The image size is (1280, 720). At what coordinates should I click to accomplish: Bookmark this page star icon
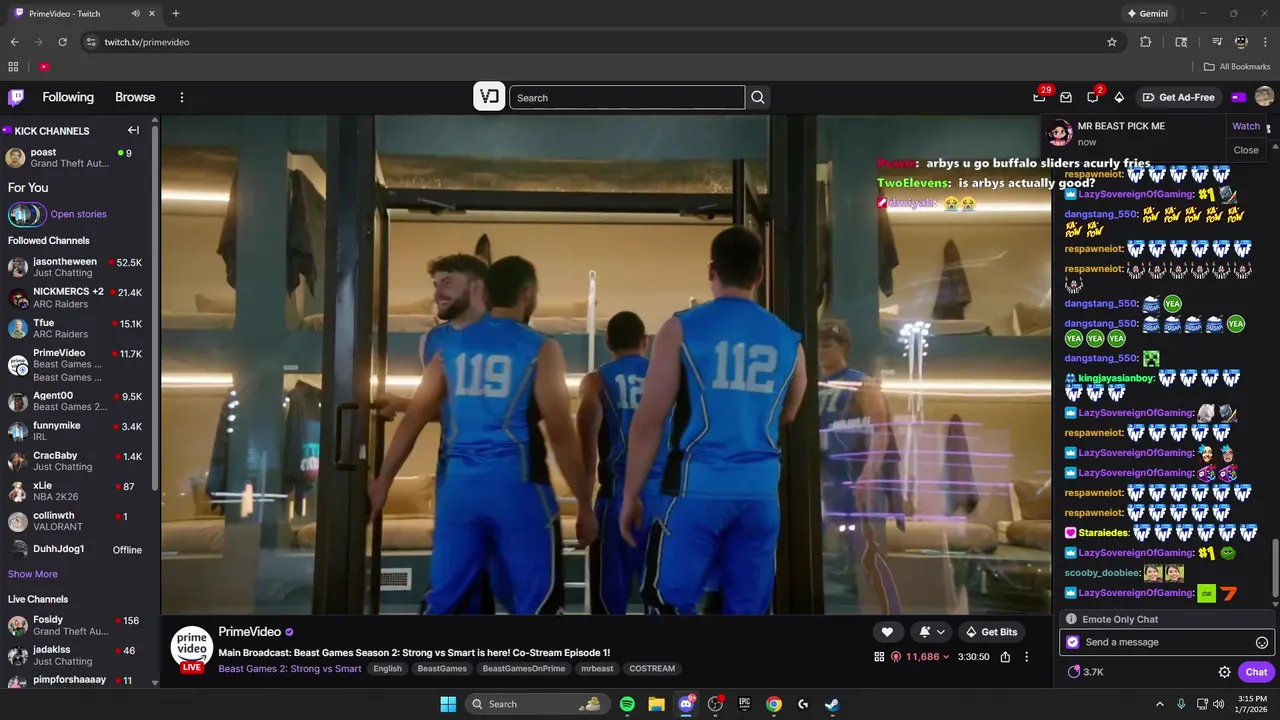(1111, 42)
